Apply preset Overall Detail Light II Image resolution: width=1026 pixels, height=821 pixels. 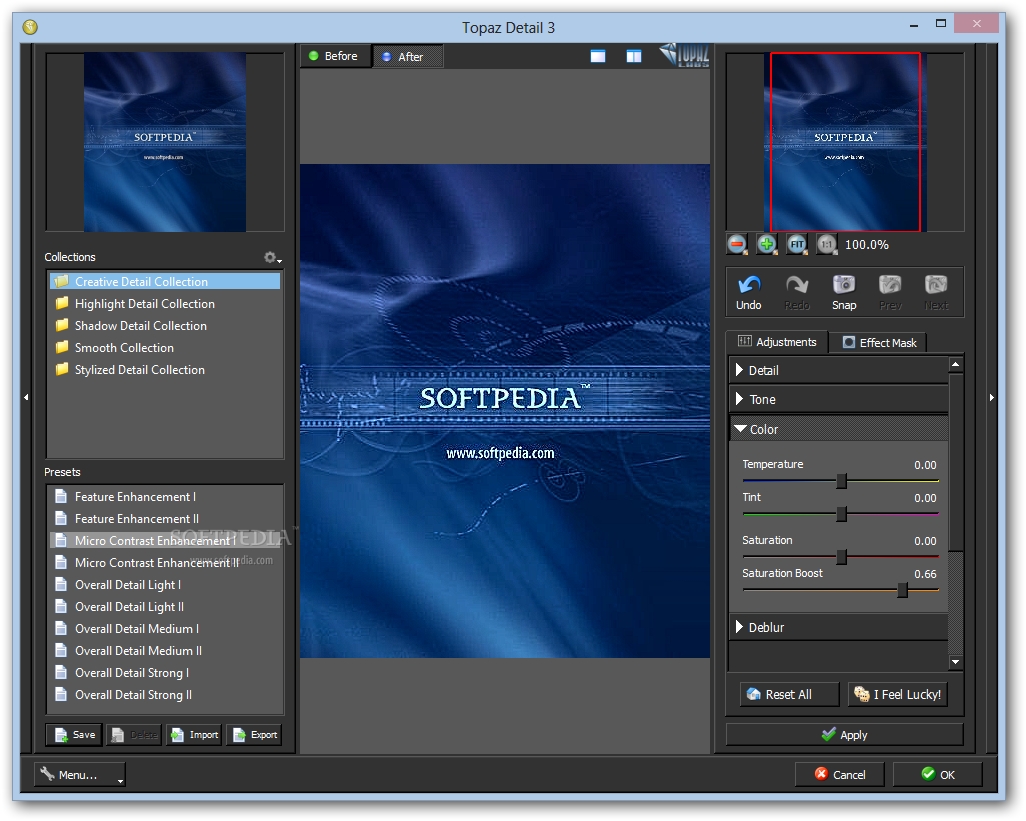(x=165, y=606)
